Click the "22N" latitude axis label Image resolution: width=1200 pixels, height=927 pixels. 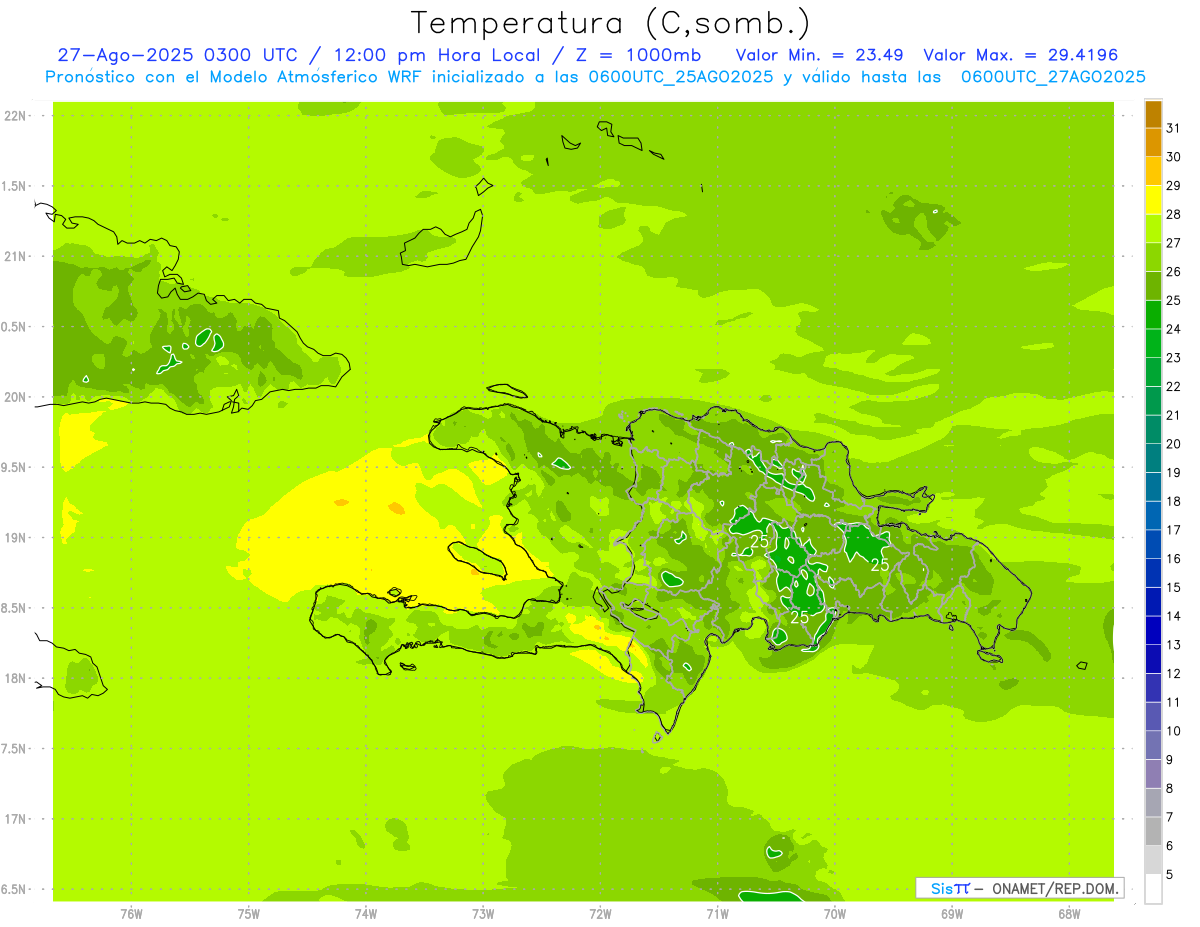click(17, 116)
